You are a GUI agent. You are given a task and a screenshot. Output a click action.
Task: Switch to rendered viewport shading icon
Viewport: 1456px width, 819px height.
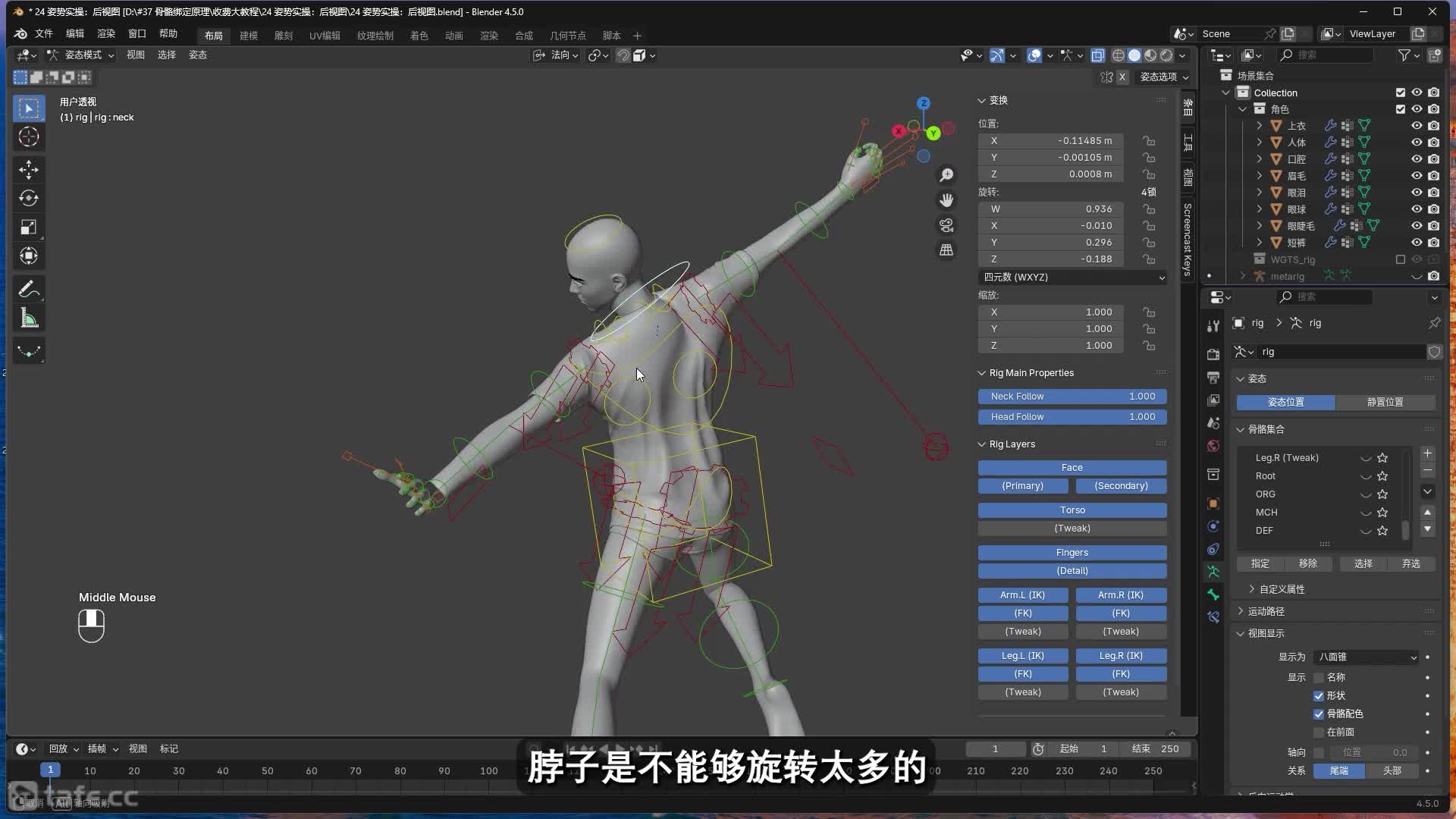(x=1167, y=55)
